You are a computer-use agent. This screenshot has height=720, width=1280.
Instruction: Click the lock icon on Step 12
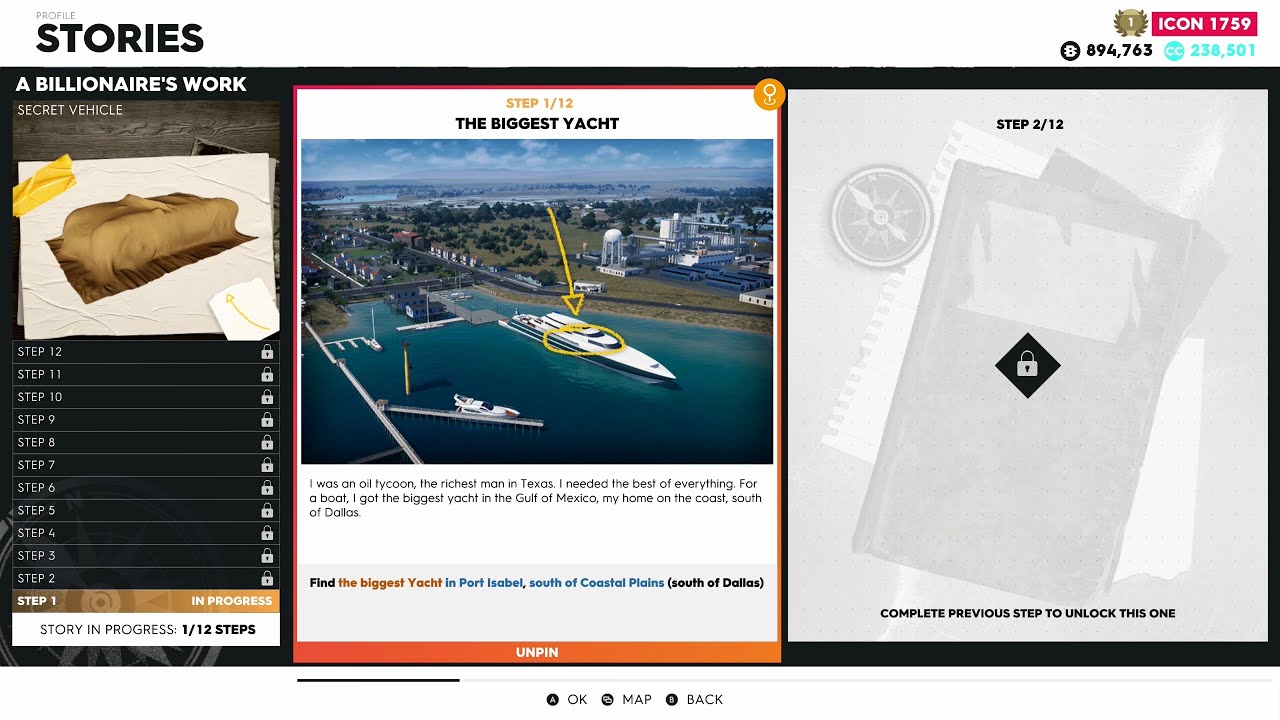click(x=267, y=352)
